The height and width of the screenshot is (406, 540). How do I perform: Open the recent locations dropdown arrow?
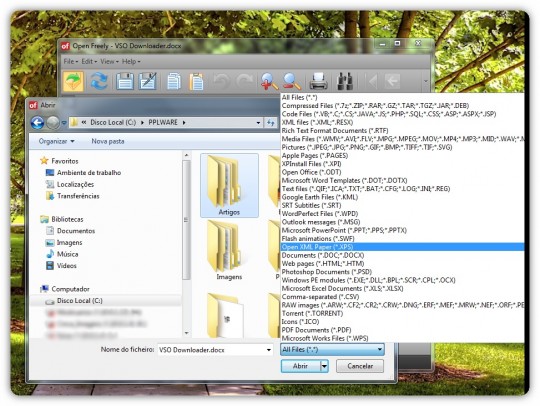[64, 123]
